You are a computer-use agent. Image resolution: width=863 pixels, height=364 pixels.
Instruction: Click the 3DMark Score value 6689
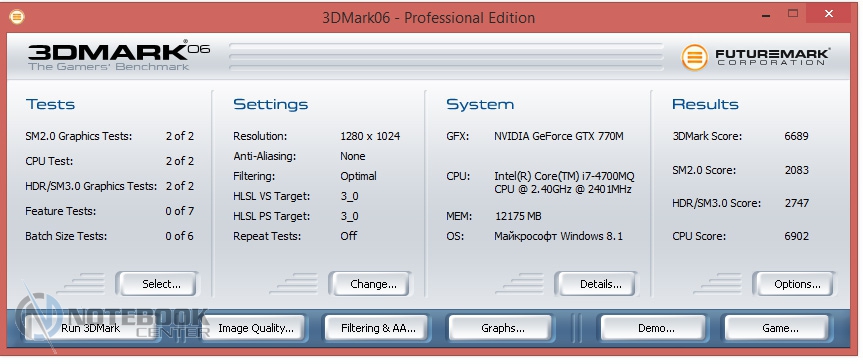796,136
